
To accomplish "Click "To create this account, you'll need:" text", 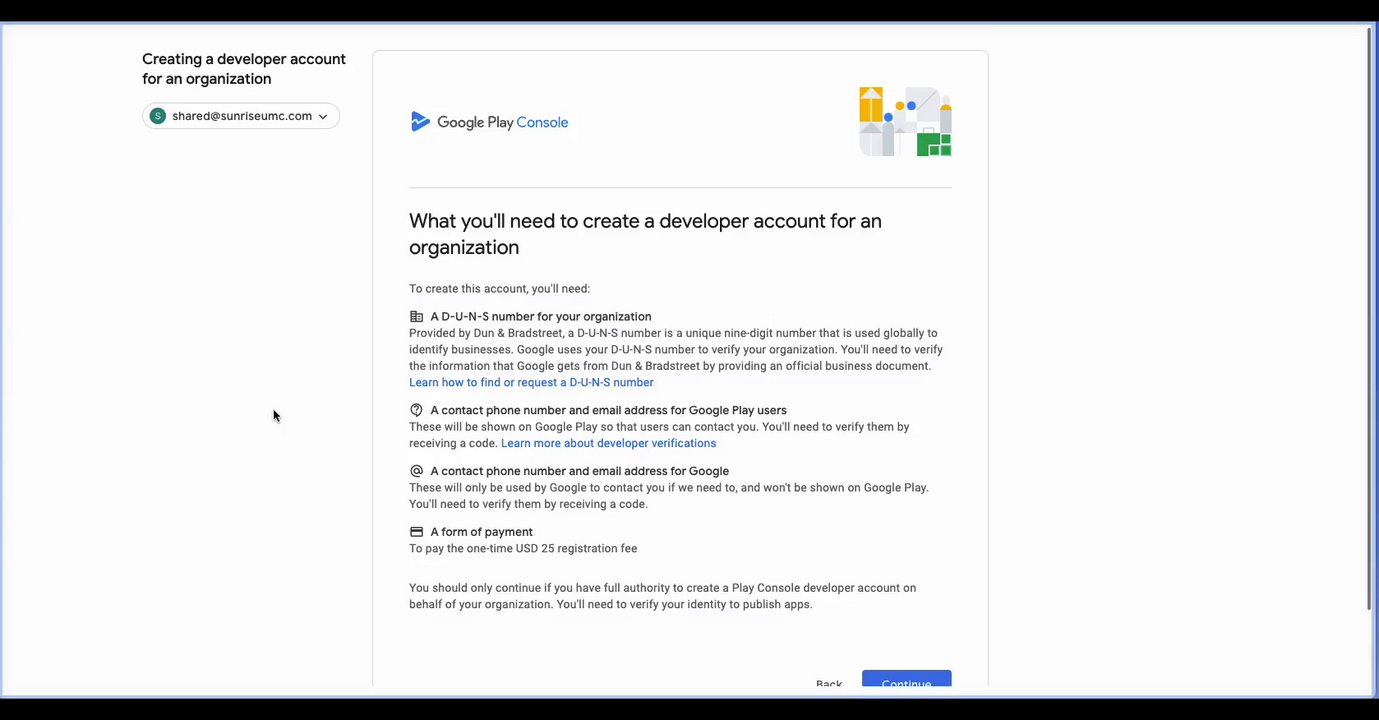I will click(x=499, y=289).
